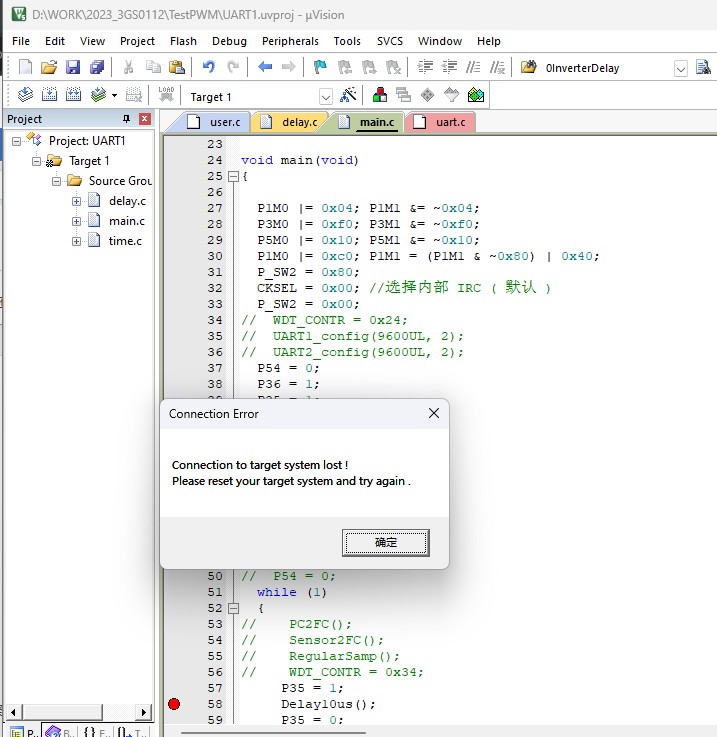Switch to the uart.c editor tab
The height and width of the screenshot is (737, 717).
(440, 122)
